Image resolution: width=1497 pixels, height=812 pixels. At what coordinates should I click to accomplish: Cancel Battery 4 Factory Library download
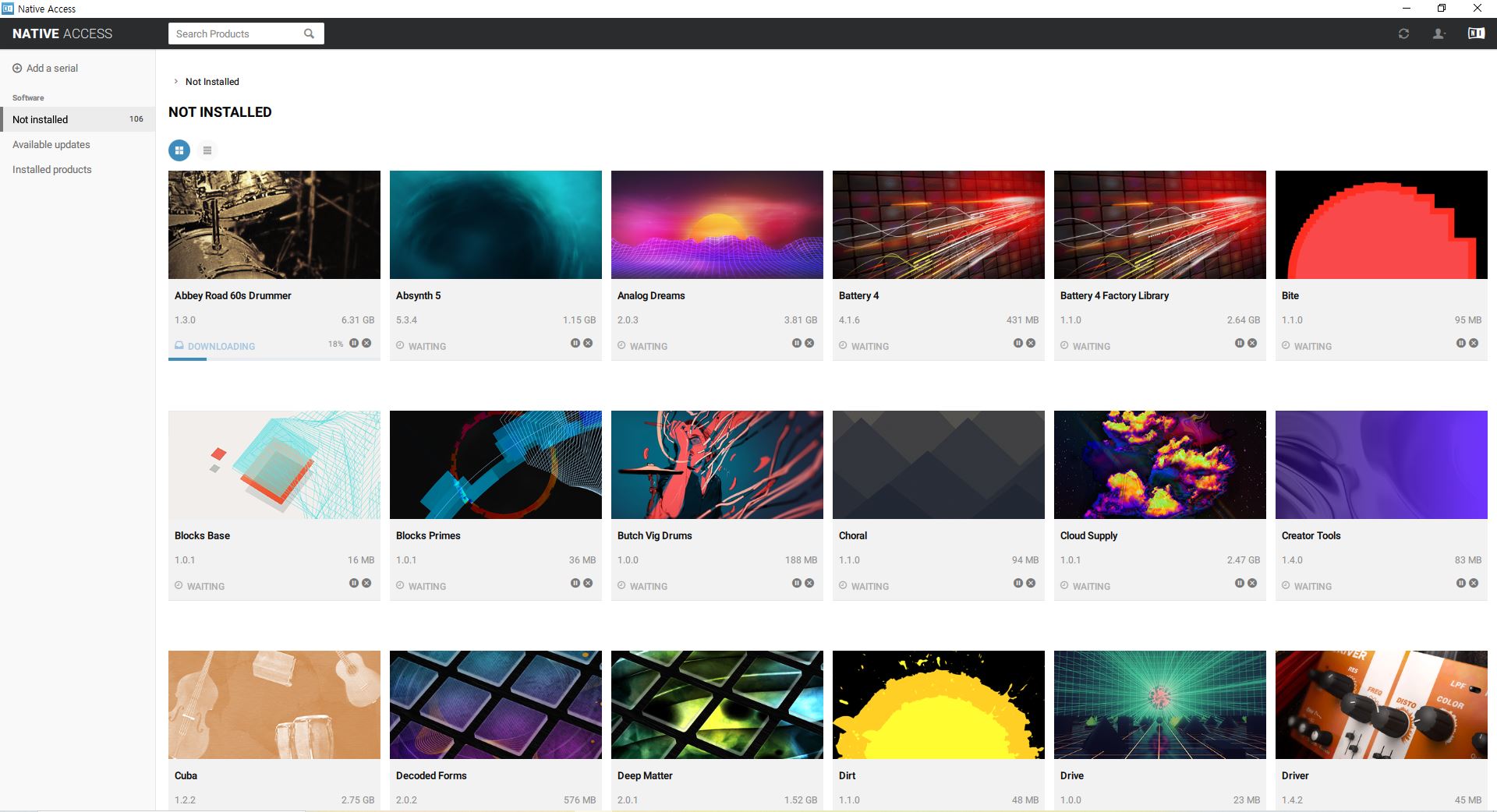point(1252,343)
